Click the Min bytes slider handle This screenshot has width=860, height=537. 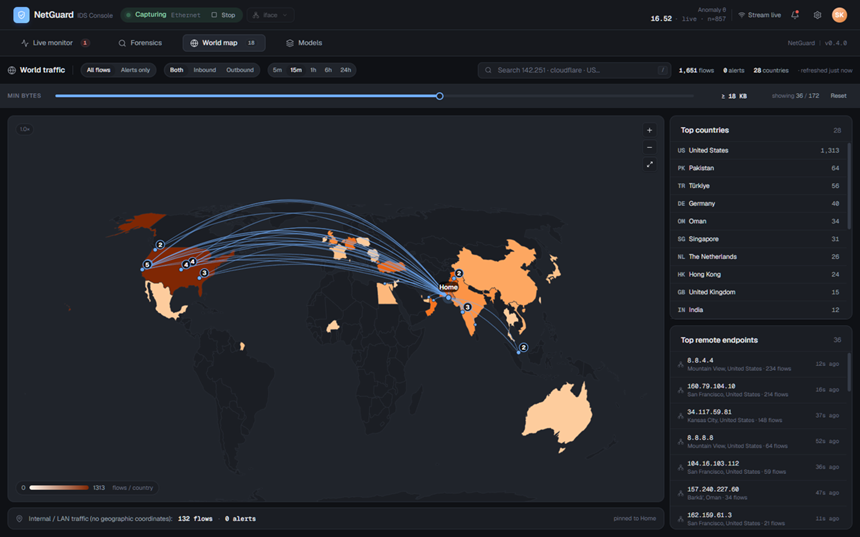coord(439,96)
